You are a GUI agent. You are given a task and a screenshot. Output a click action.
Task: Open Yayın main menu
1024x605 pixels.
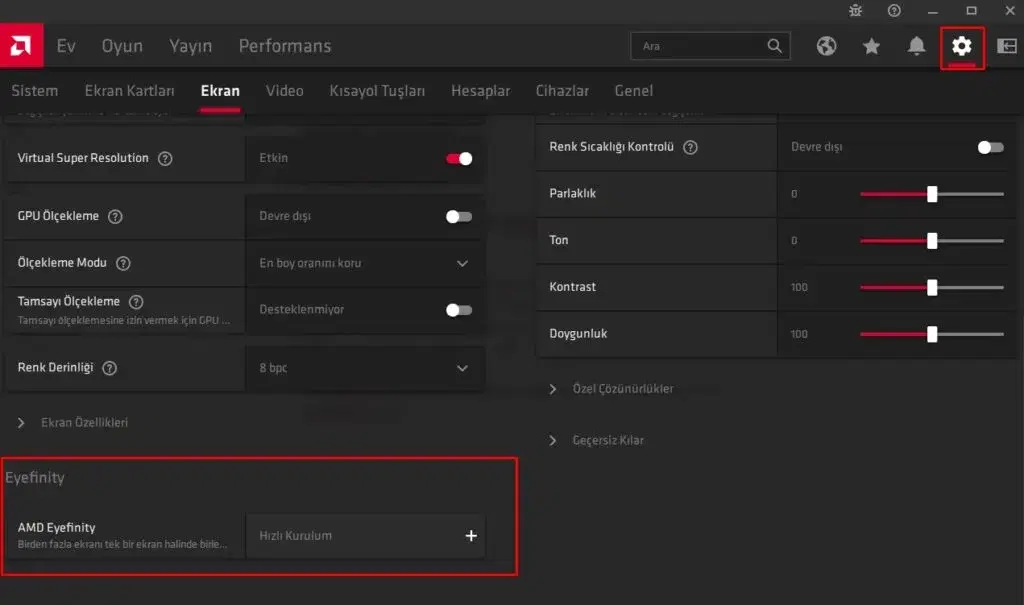(x=191, y=46)
